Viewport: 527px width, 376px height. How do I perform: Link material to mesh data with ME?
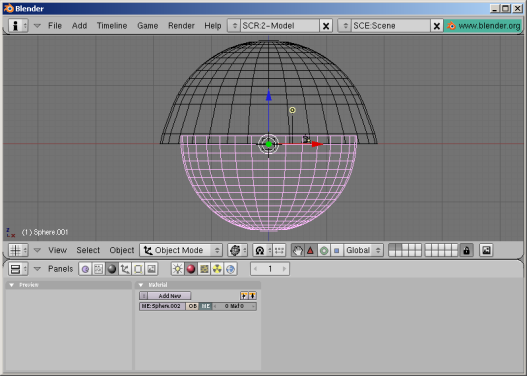(205, 306)
